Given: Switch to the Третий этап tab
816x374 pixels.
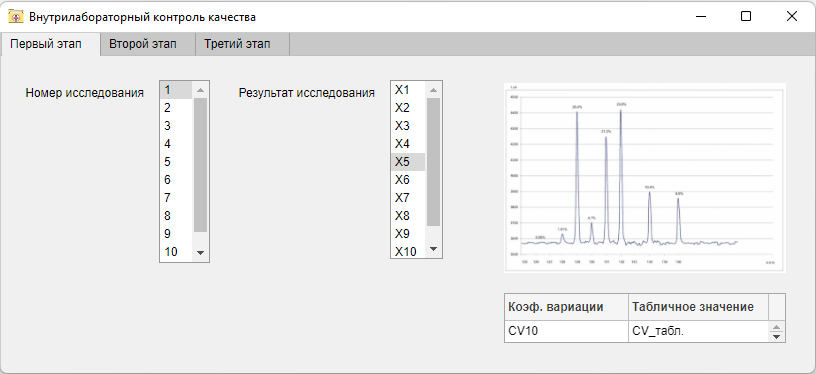Looking at the screenshot, I should 242,44.
